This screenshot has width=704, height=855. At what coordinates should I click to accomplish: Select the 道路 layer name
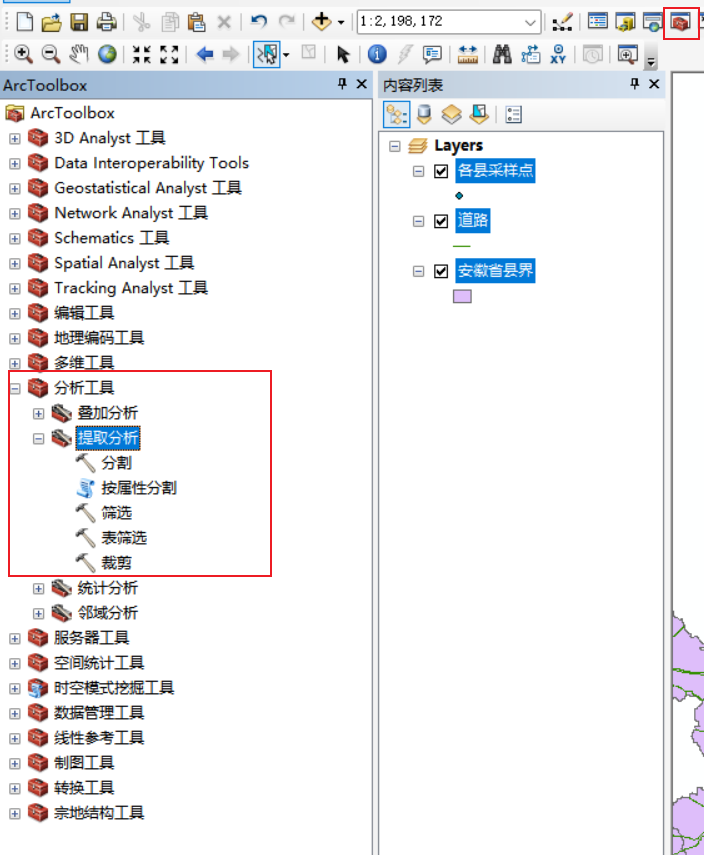point(473,220)
